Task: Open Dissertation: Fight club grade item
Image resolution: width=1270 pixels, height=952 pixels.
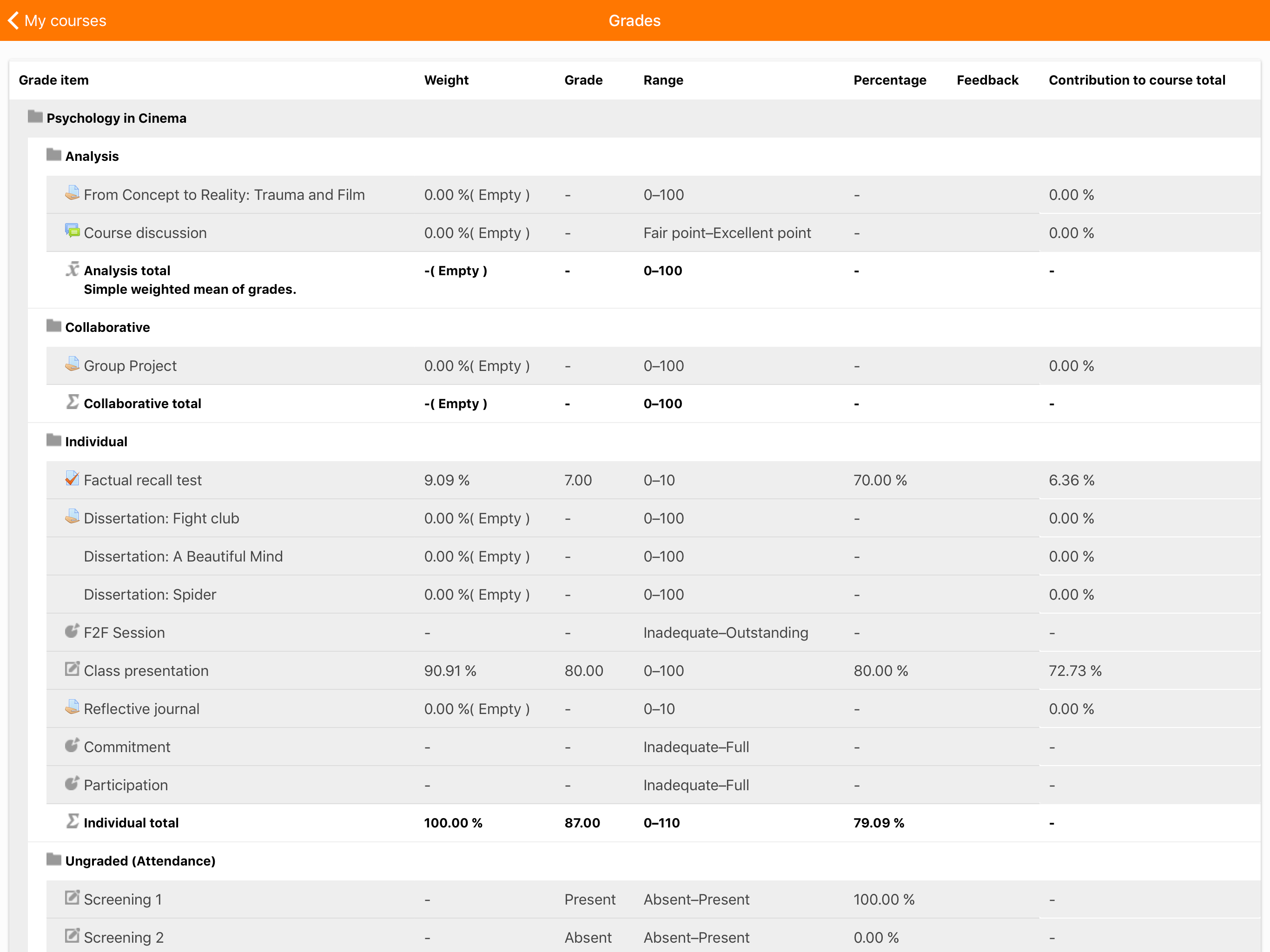Action: coord(161,518)
